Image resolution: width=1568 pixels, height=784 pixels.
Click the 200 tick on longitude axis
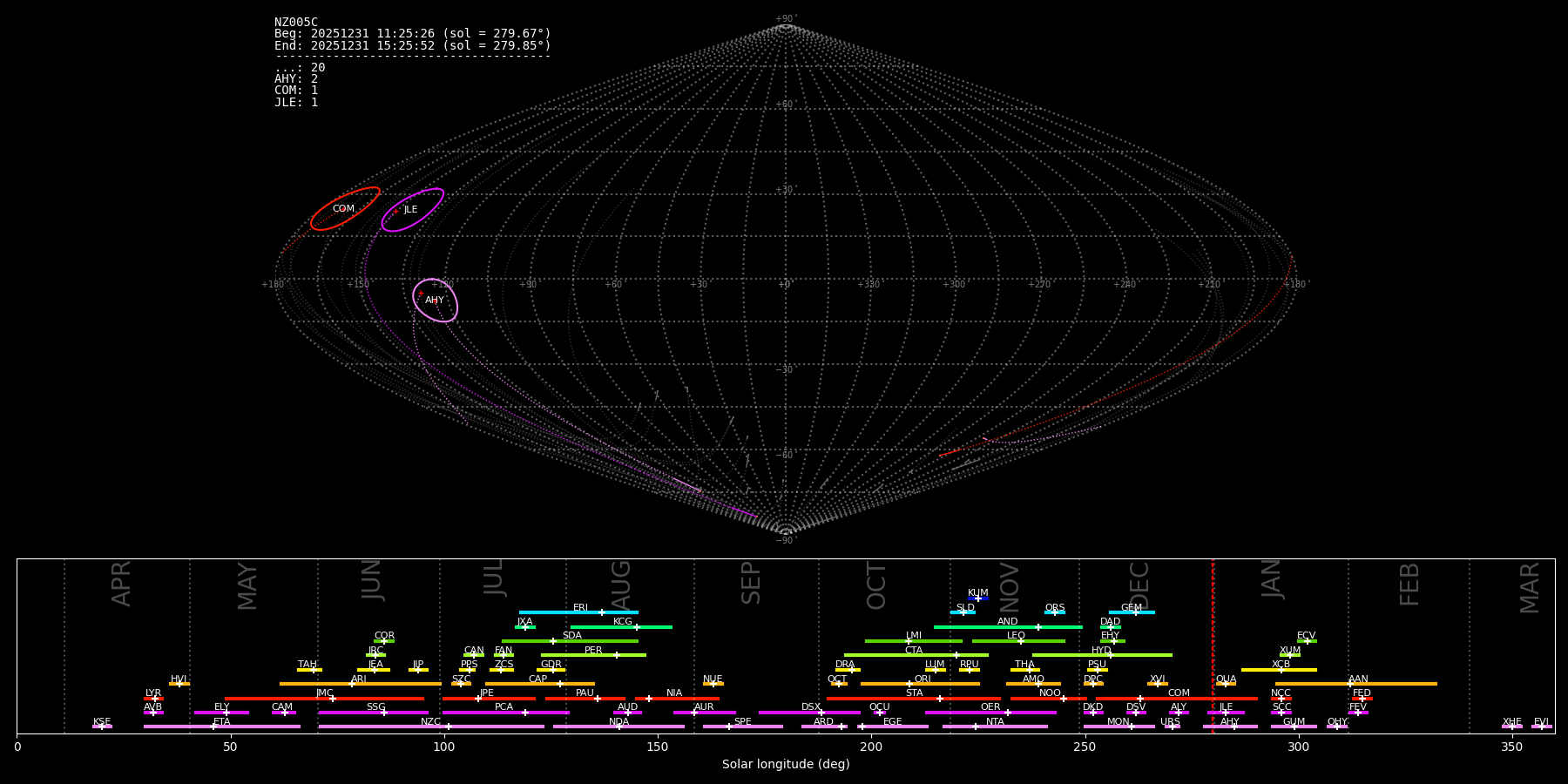[x=871, y=747]
